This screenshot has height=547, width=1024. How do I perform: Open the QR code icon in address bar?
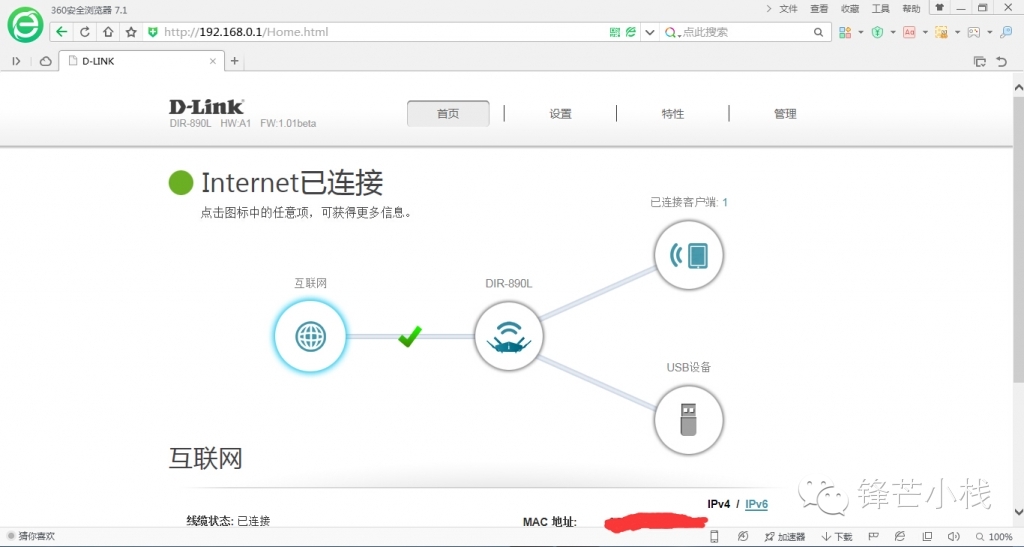[615, 32]
